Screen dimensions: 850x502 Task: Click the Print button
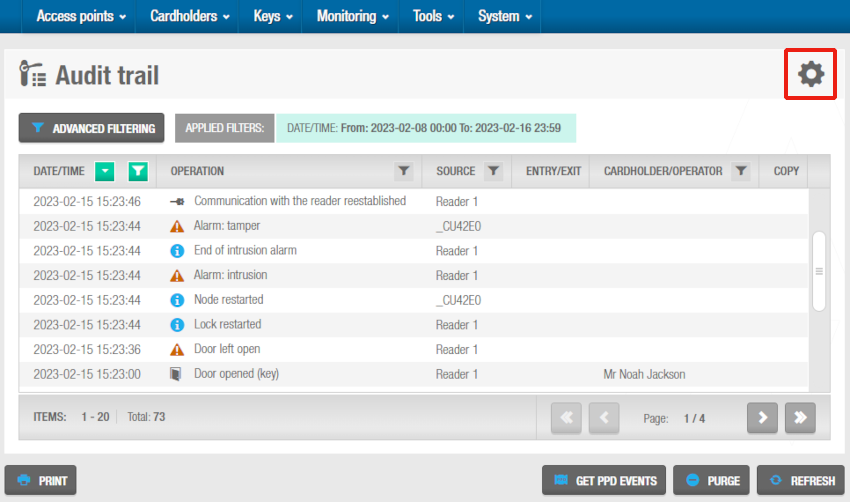point(41,480)
